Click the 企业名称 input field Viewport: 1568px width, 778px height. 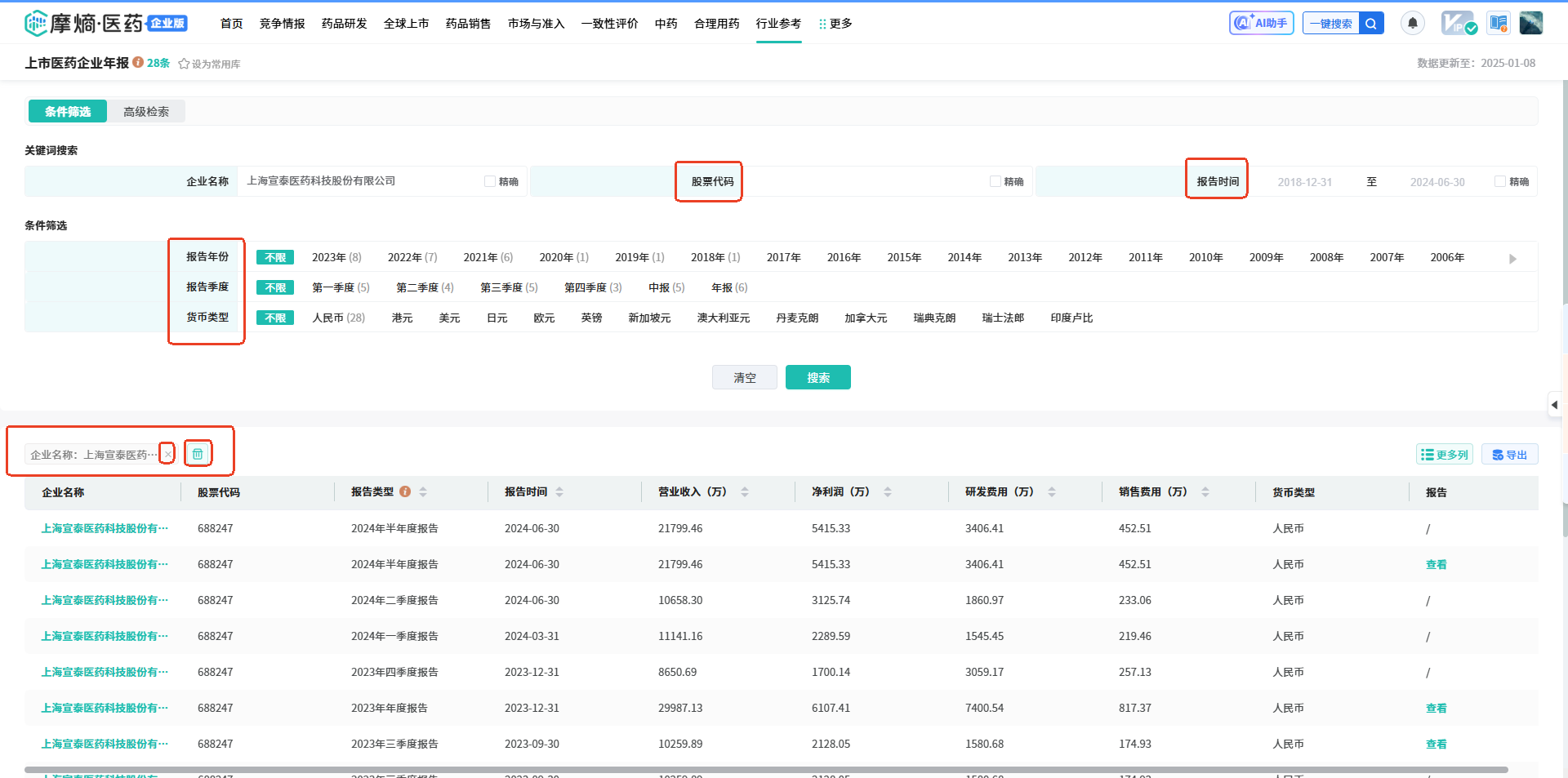point(359,181)
